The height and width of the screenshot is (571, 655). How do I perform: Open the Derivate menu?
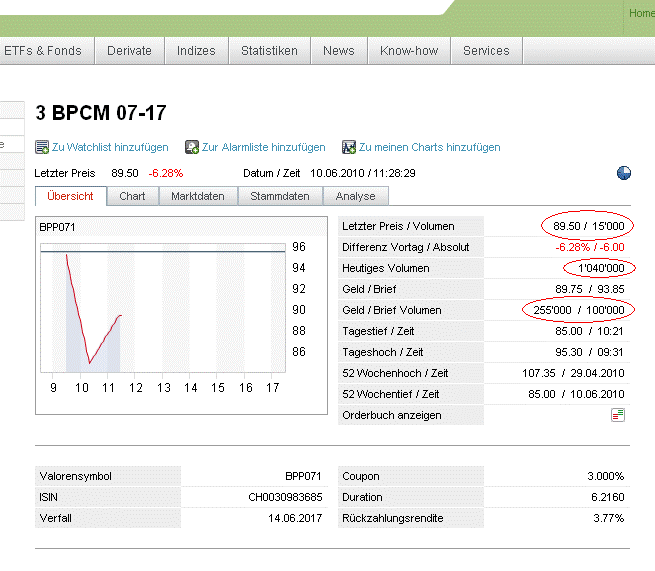pyautogui.click(x=130, y=51)
